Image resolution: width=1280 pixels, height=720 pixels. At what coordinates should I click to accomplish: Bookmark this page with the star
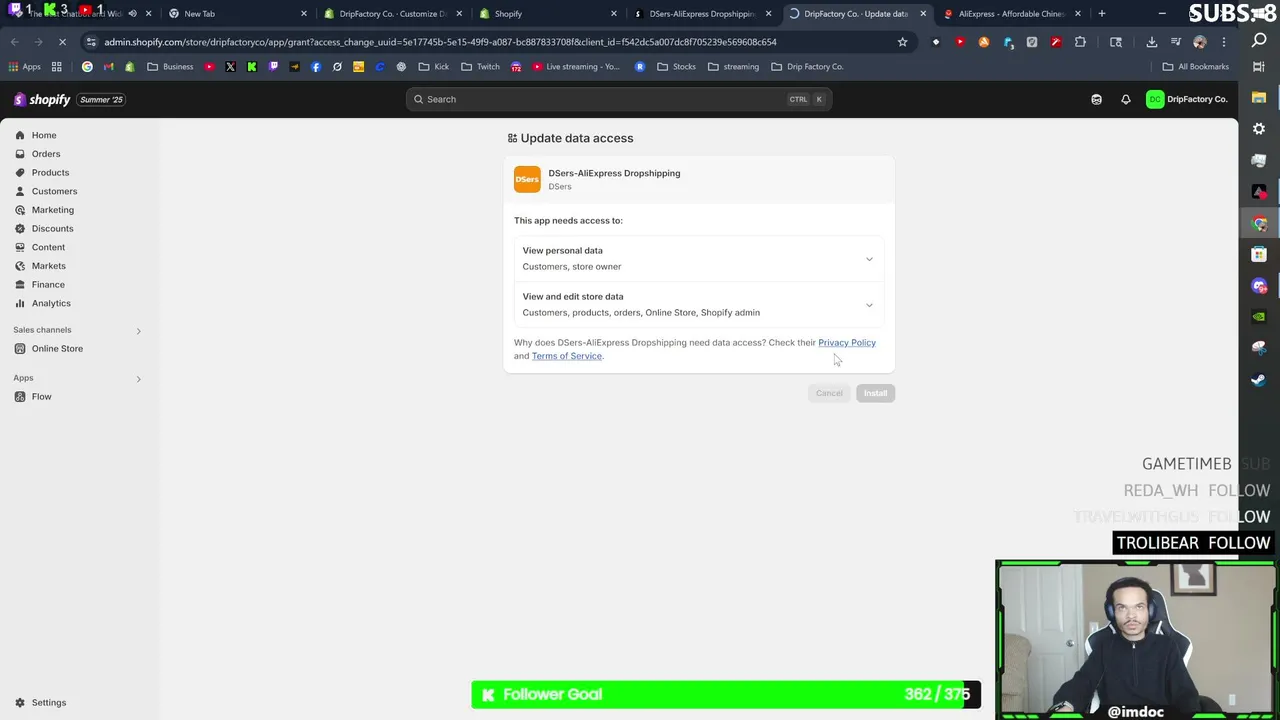click(x=902, y=42)
